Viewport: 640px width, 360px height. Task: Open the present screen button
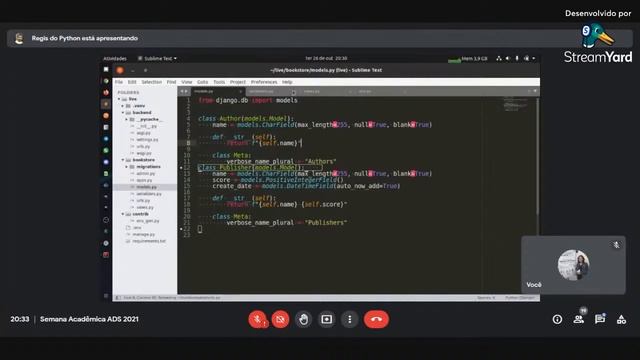click(x=327, y=319)
